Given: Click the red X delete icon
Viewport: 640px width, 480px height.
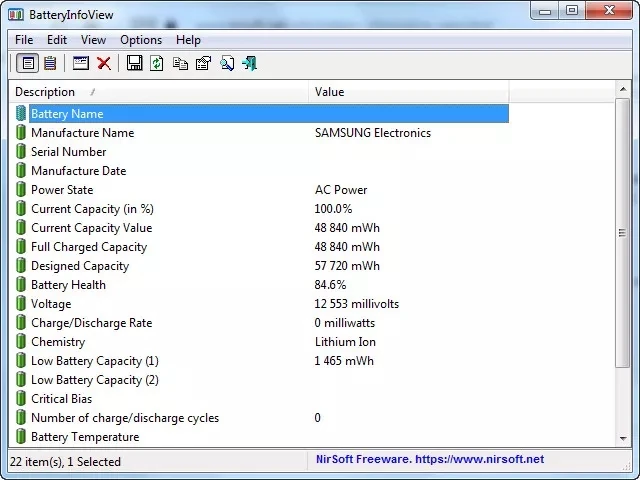Looking at the screenshot, I should [104, 63].
